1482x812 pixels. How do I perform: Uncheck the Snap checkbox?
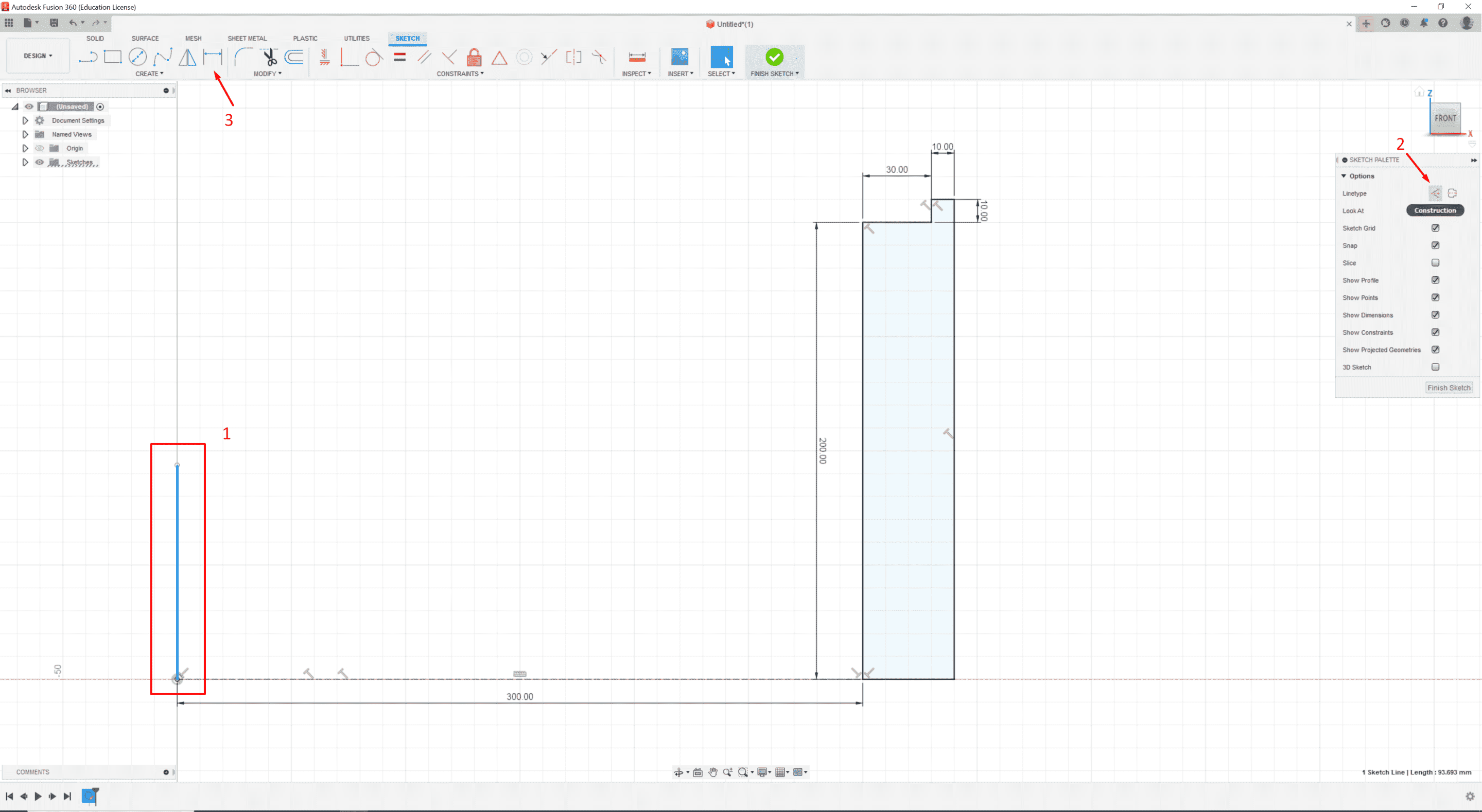pos(1435,245)
